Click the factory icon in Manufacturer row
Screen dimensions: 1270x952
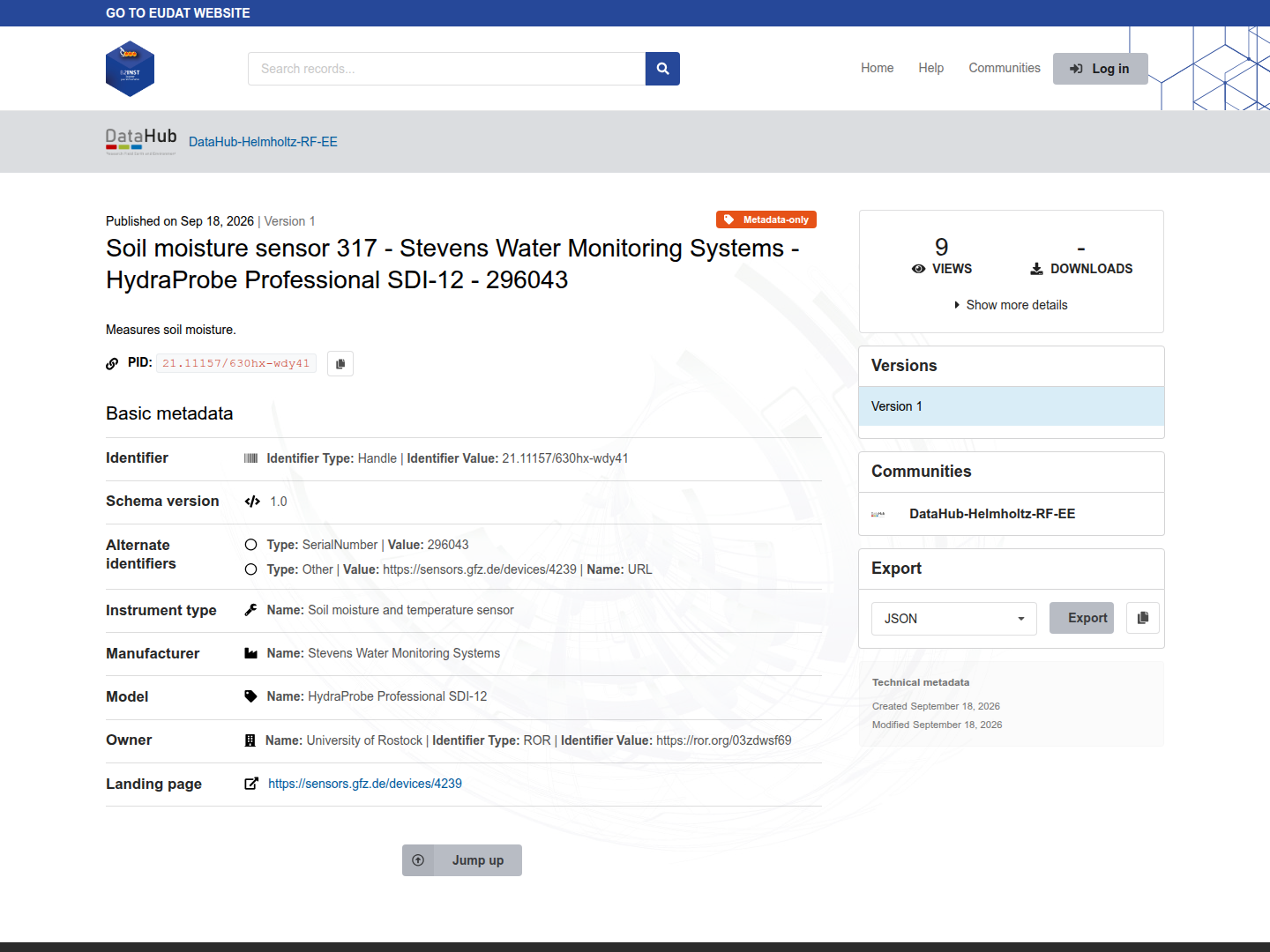pyautogui.click(x=251, y=653)
